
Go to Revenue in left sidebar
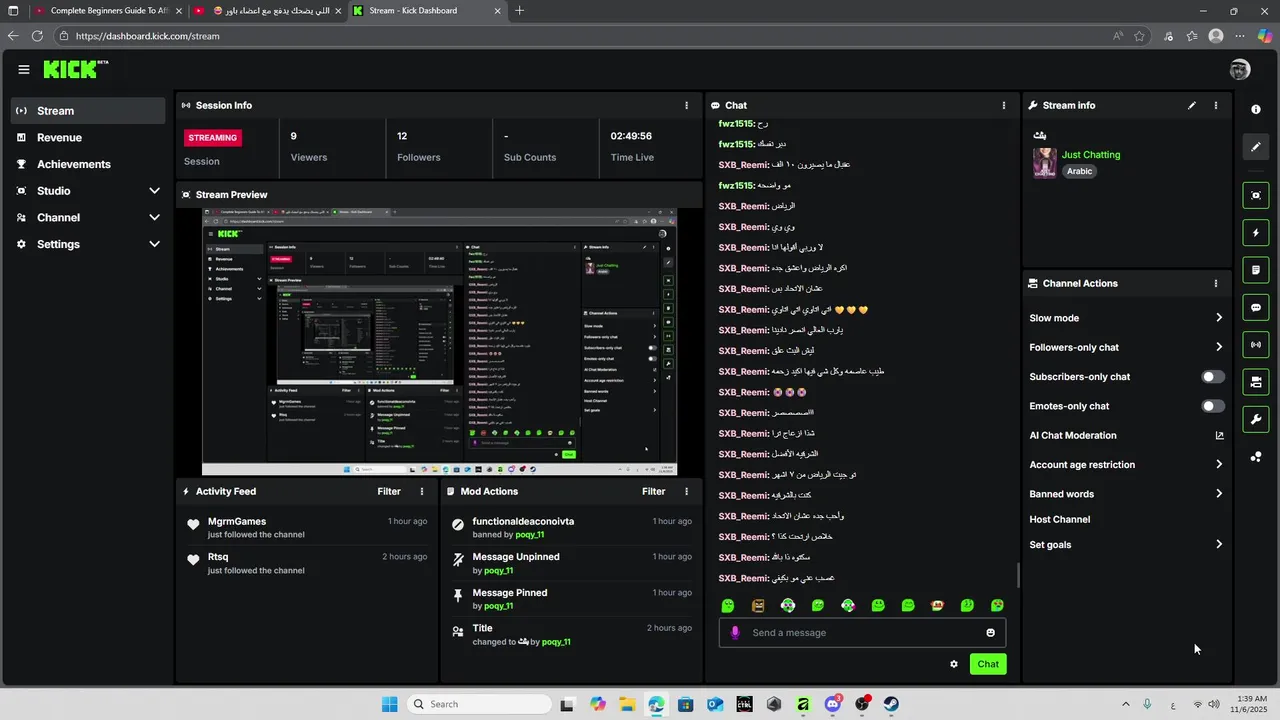pyautogui.click(x=88, y=138)
